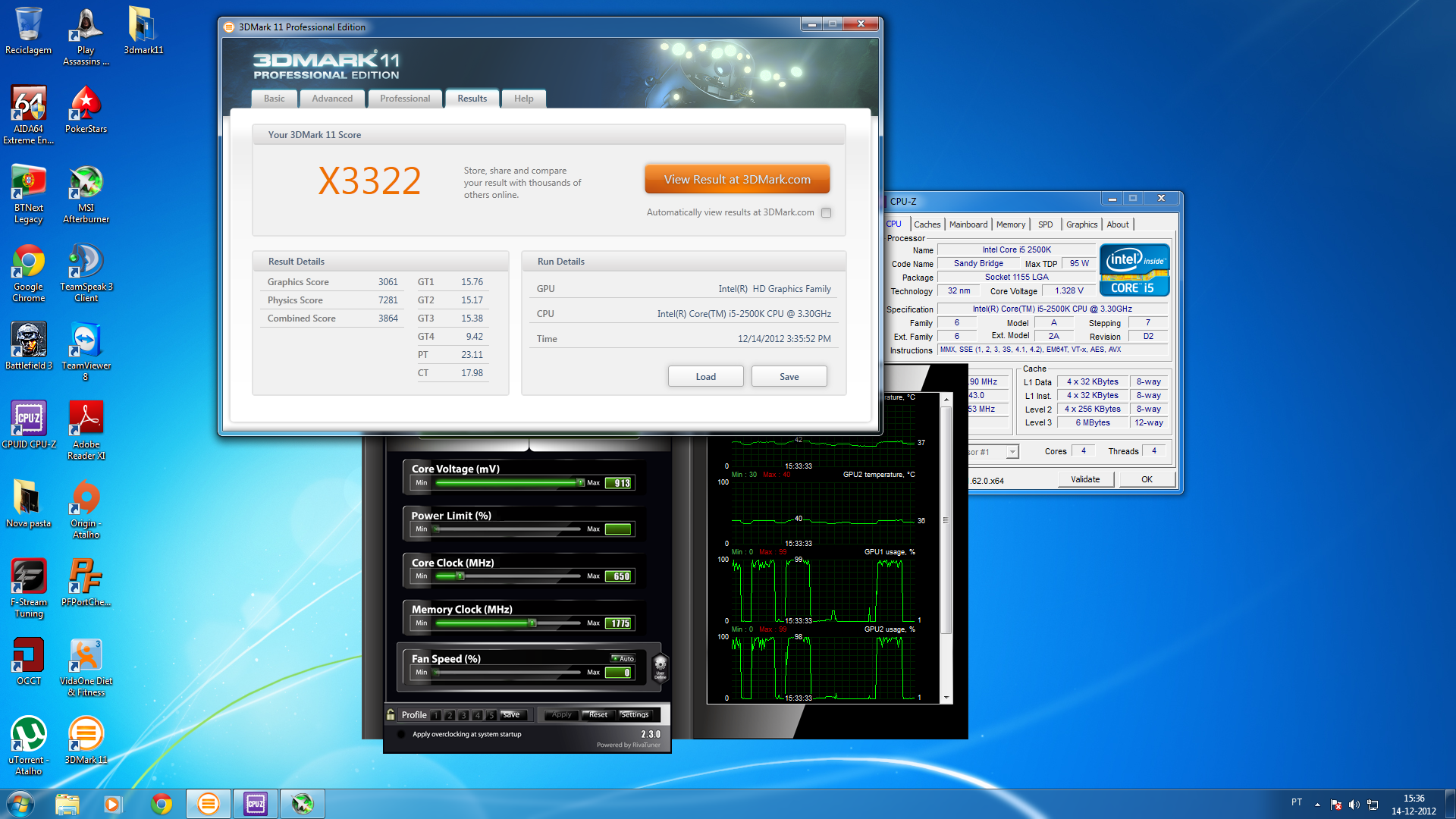Switch to CPU-Z Caches tab
Image resolution: width=1456 pixels, height=819 pixels.
click(x=927, y=224)
